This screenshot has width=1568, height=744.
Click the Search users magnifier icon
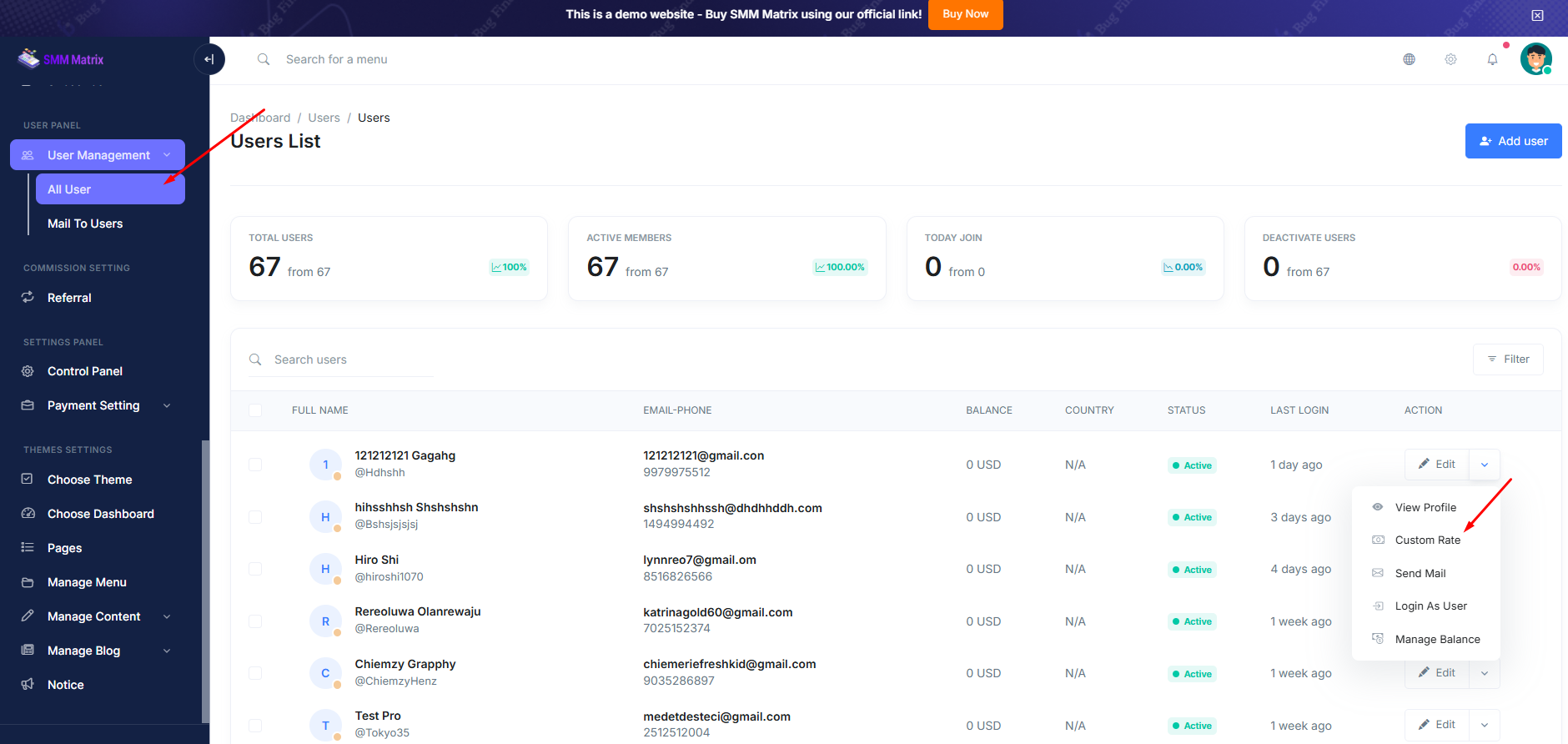tap(255, 359)
